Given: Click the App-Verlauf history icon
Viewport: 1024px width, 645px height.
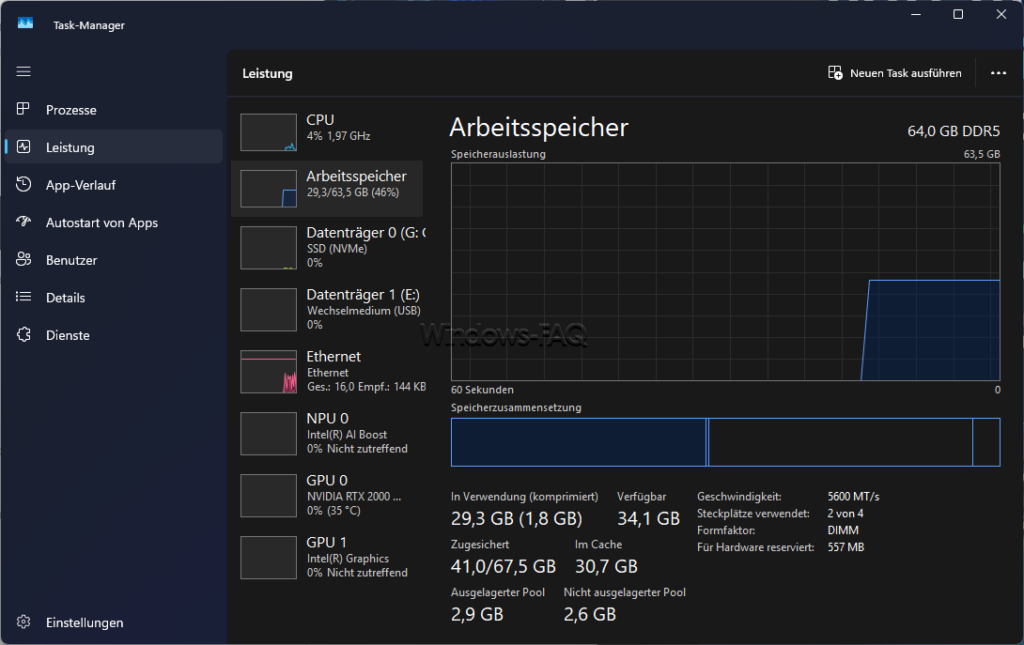Looking at the screenshot, I should (x=24, y=184).
